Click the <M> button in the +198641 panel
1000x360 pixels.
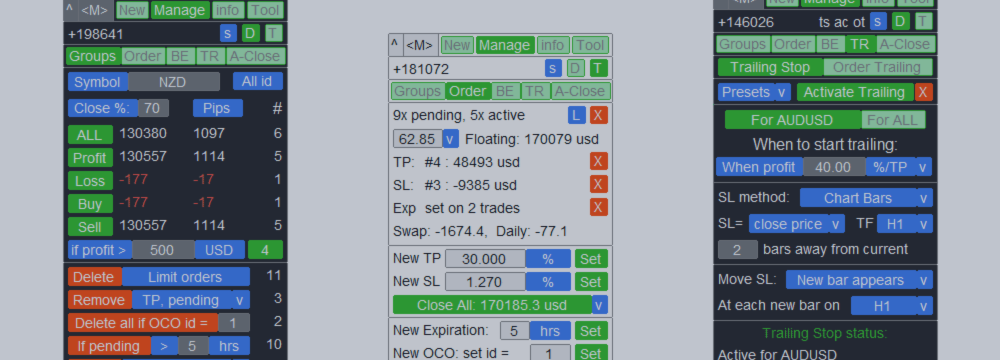[x=94, y=10]
